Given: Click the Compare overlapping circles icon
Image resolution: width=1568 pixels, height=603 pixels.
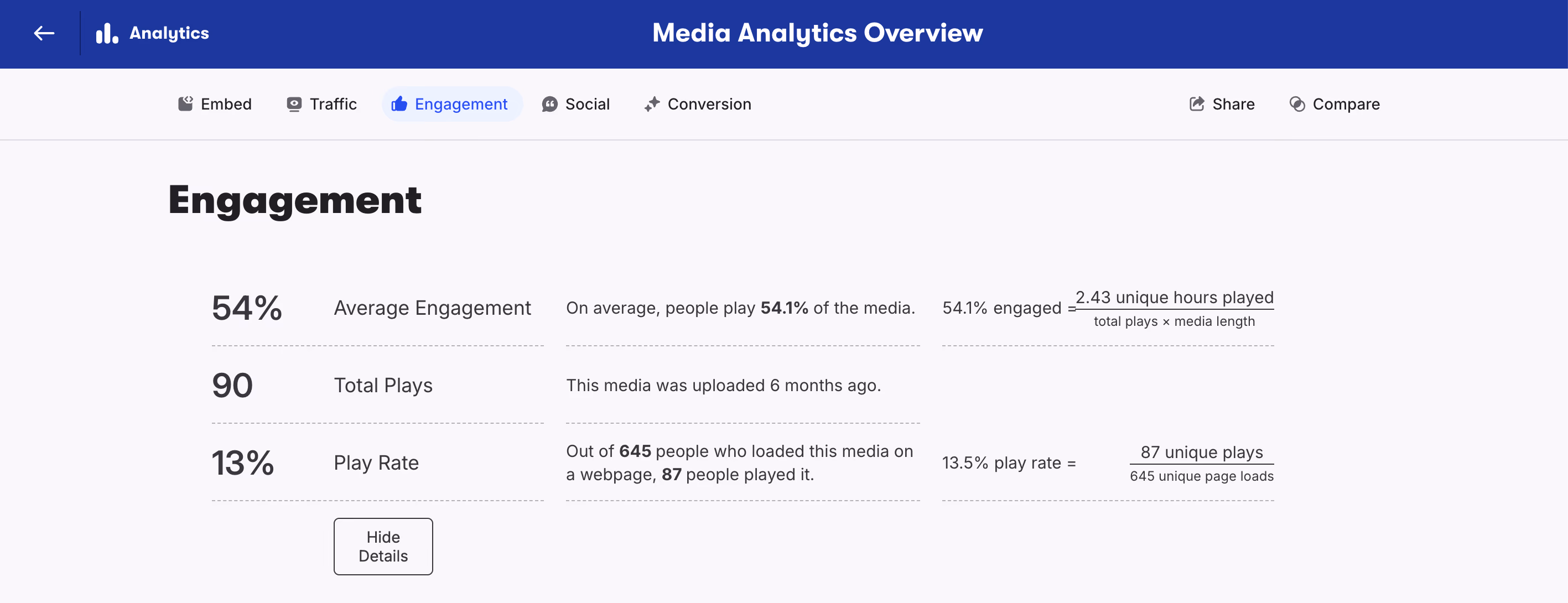Looking at the screenshot, I should pyautogui.click(x=1297, y=105).
